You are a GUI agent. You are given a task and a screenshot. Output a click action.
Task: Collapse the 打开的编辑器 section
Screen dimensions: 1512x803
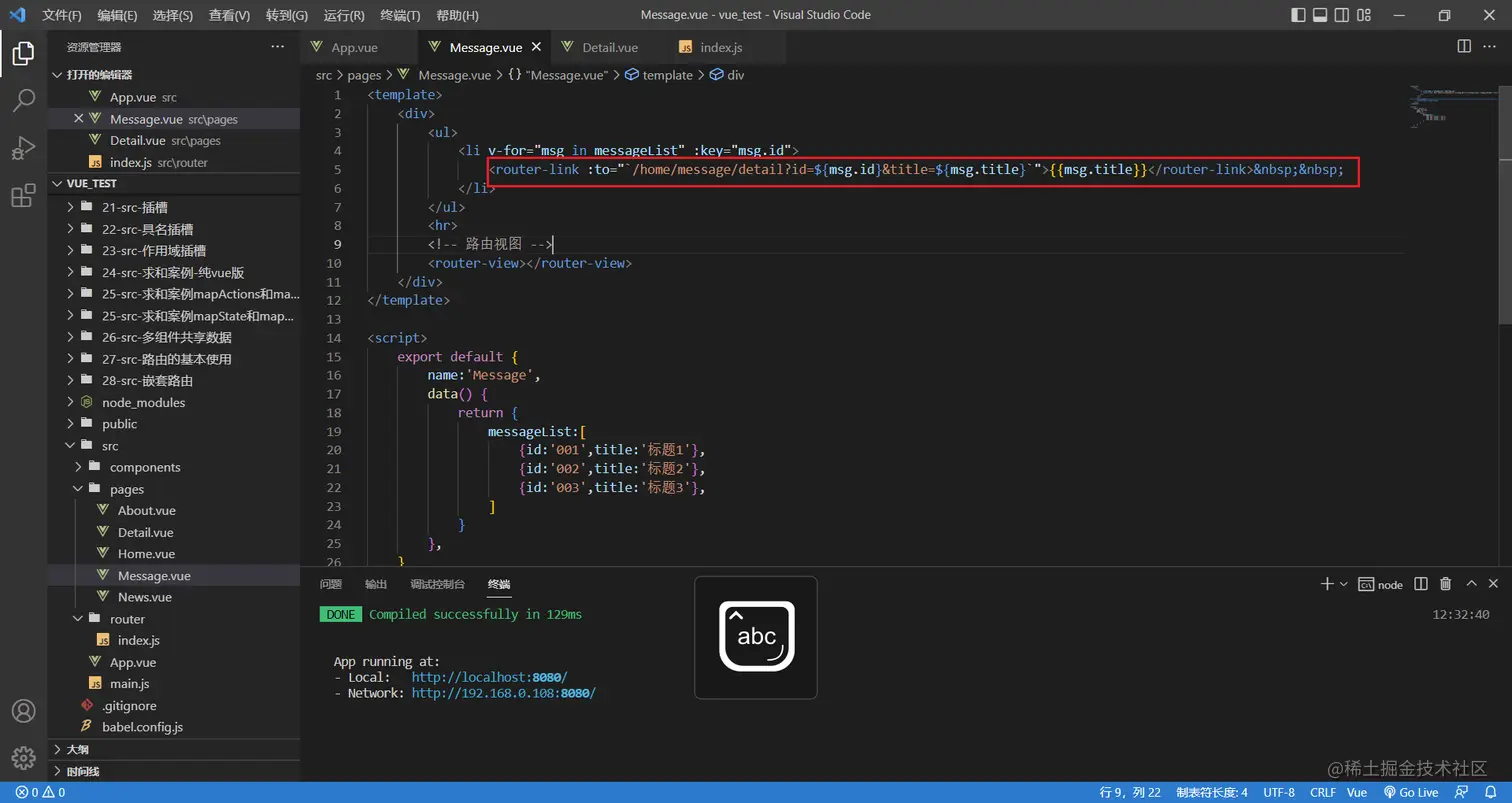pyautogui.click(x=174, y=75)
